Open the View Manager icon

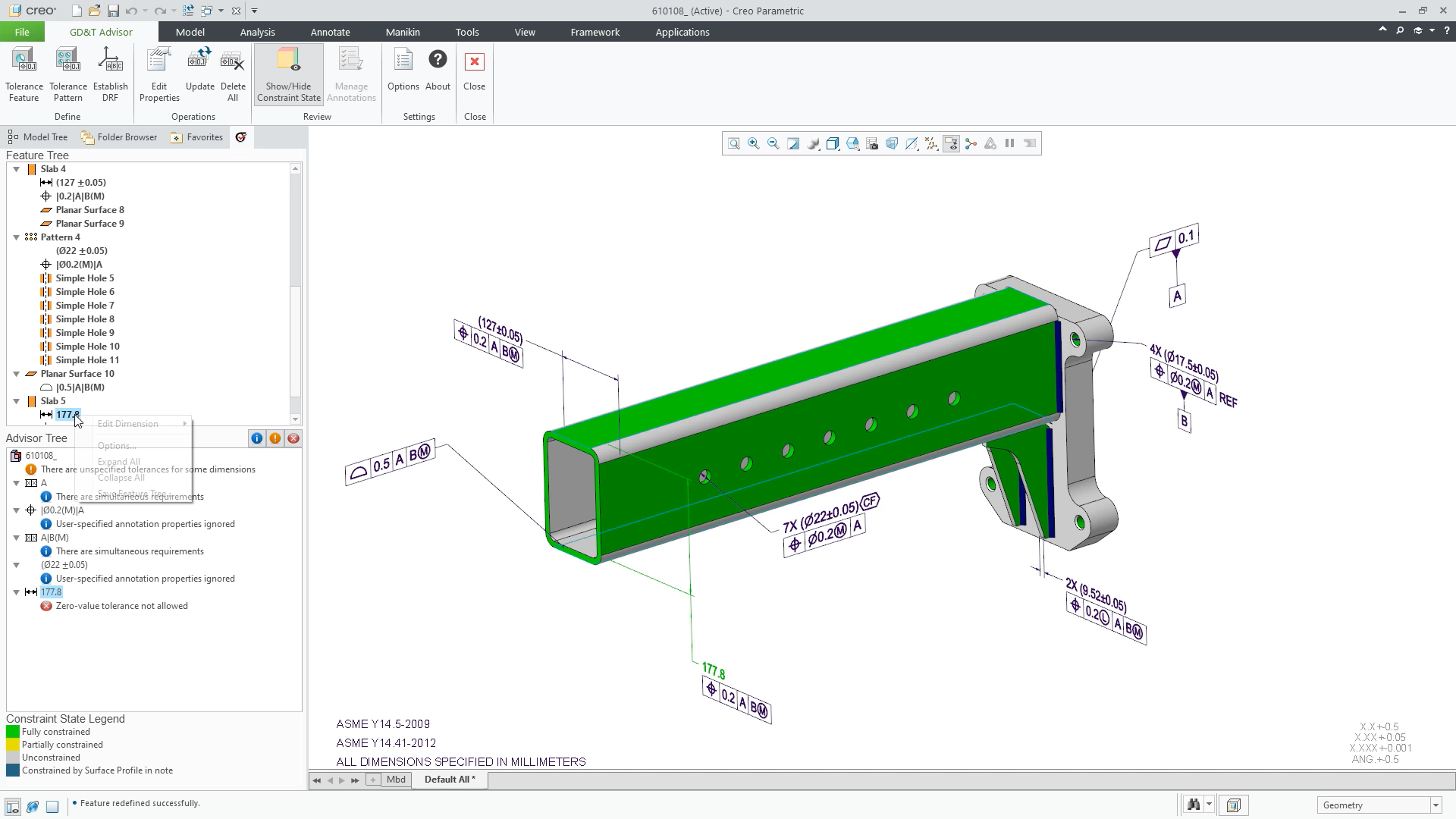tap(872, 143)
